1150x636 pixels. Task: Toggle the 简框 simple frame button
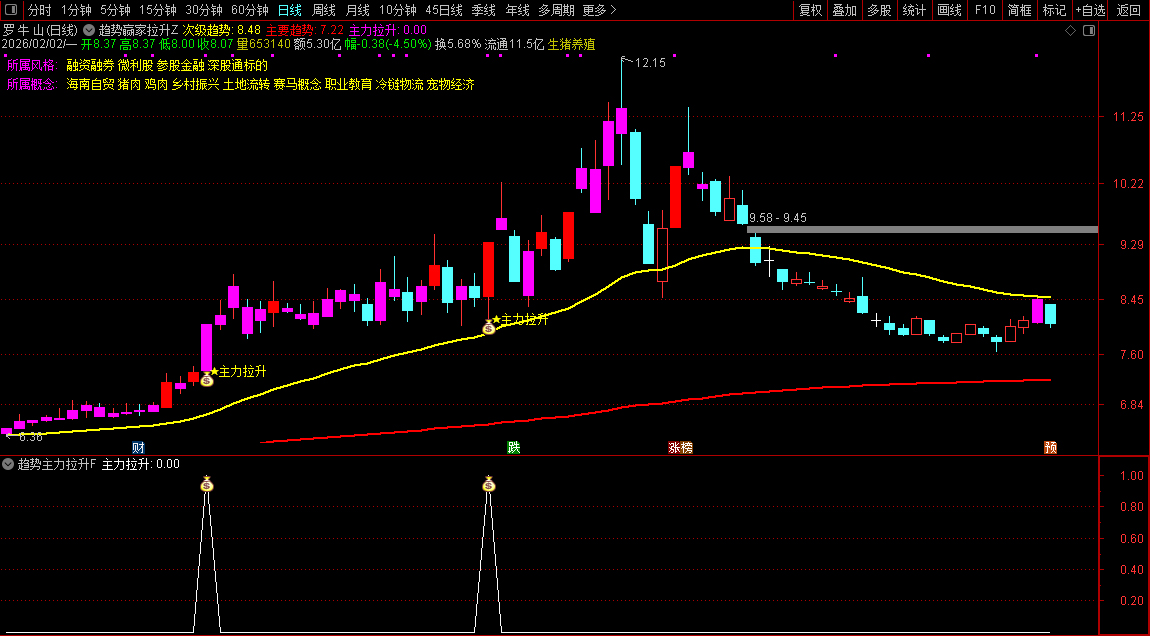[1019, 10]
